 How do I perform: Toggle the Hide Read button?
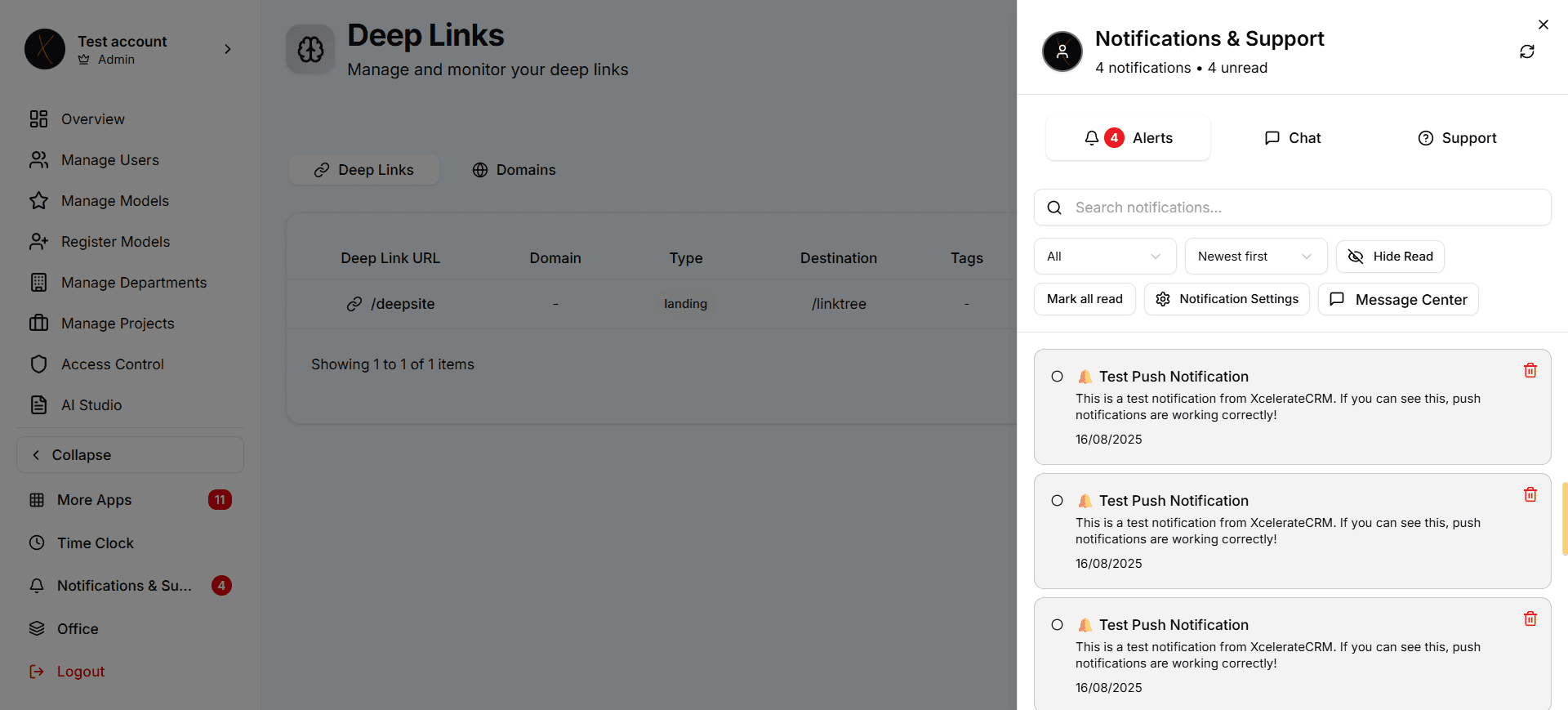point(1390,257)
